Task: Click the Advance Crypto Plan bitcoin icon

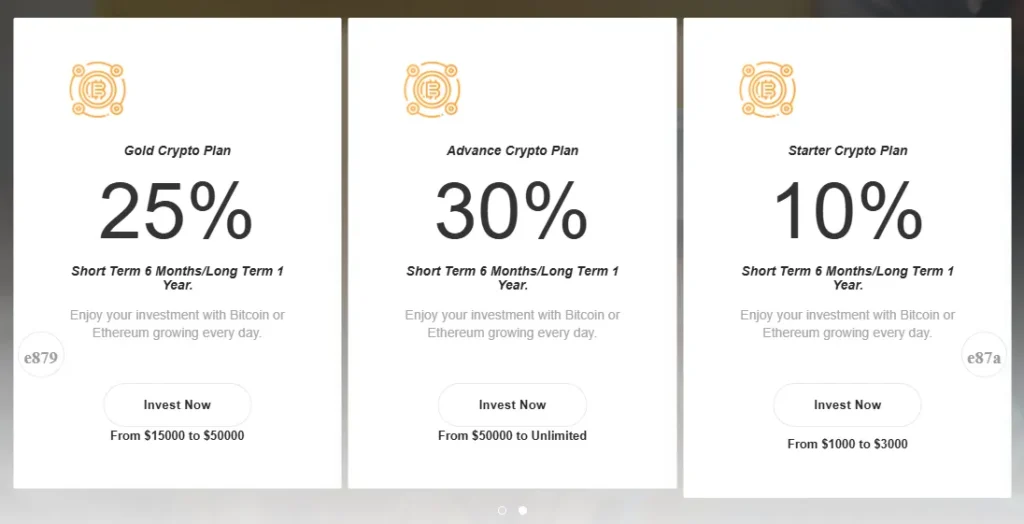Action: [x=433, y=89]
